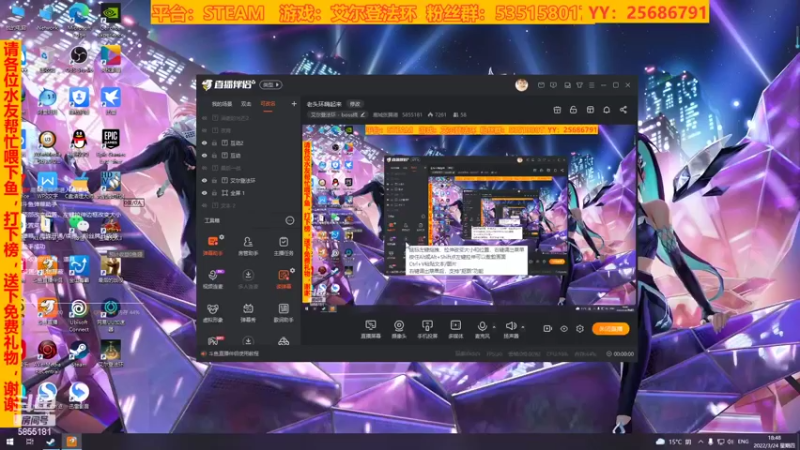This screenshot has height=450, width=800.
Task: Toggle the lock on the 直播 source
Action: [x=214, y=156]
